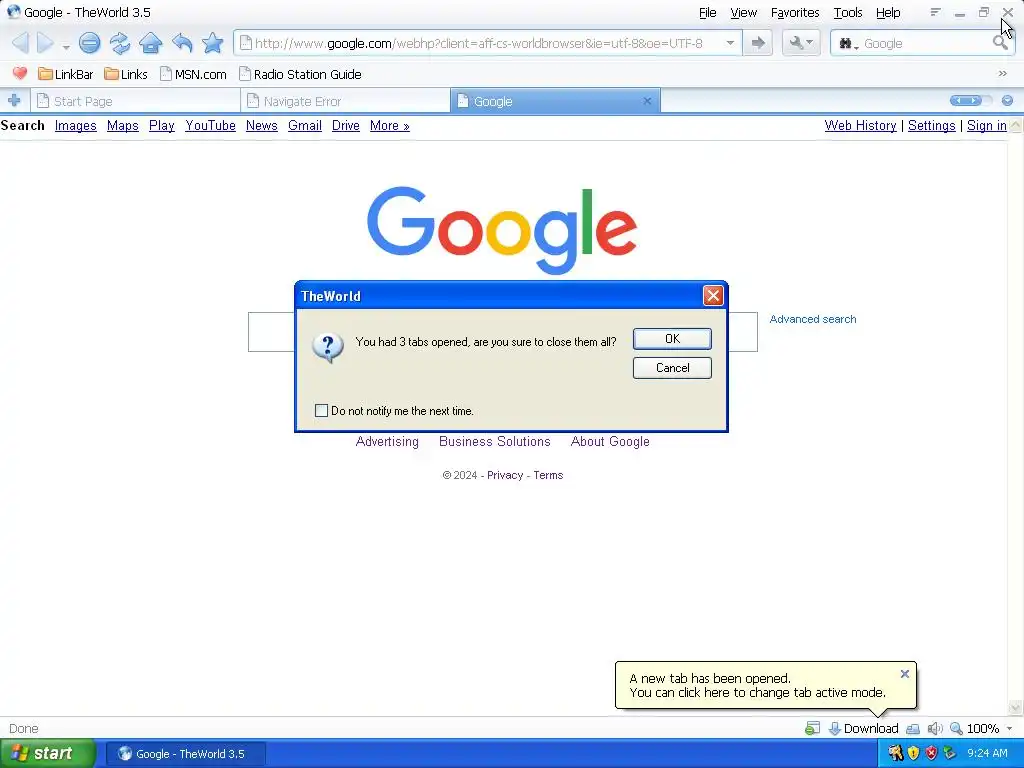Image resolution: width=1024 pixels, height=768 pixels.
Task: Click the Sign in link
Action: 986,125
